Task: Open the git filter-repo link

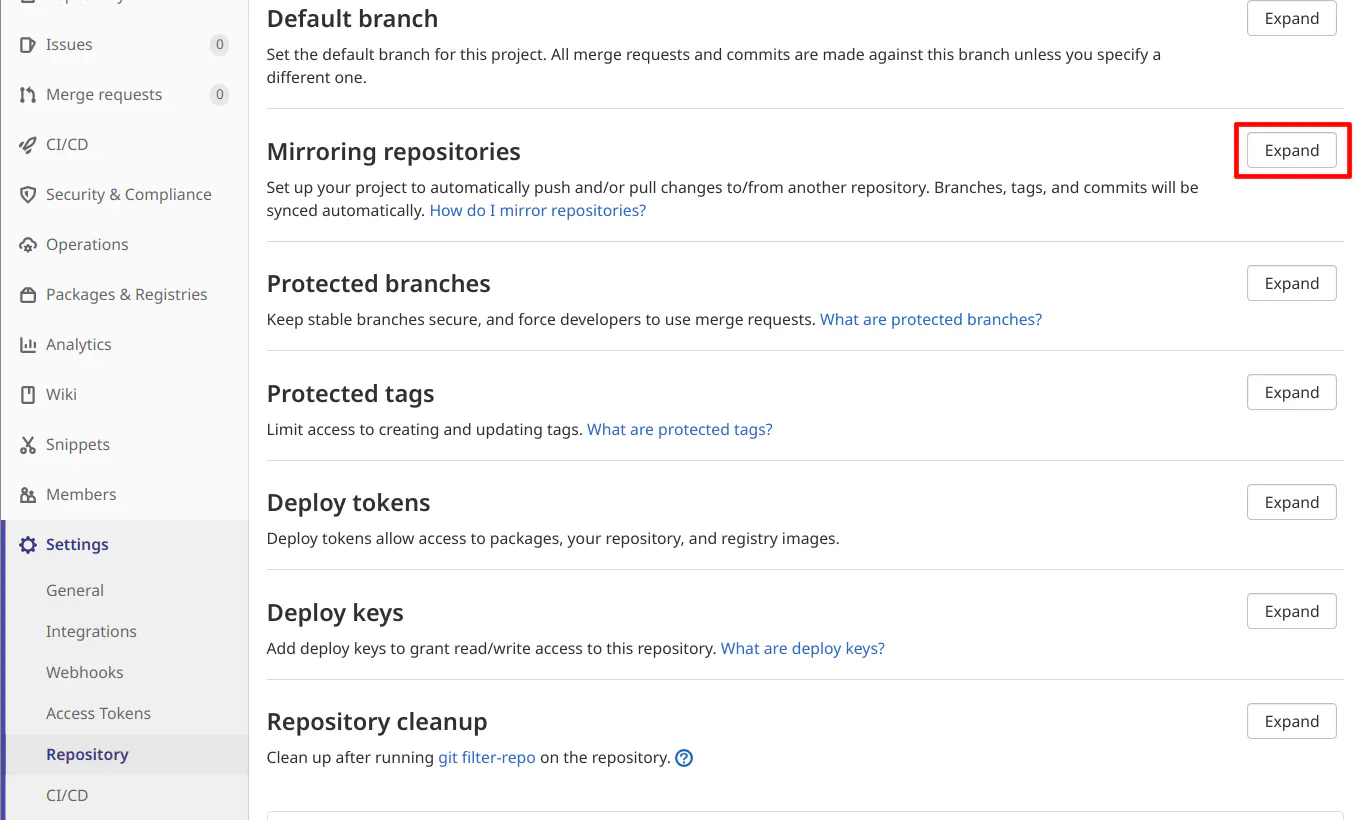Action: pos(487,758)
